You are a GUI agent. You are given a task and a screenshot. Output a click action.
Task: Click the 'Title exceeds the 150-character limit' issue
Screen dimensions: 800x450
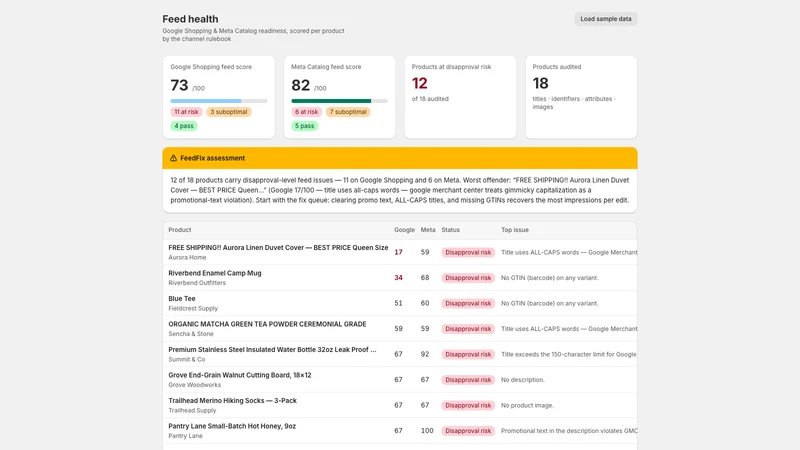(x=568, y=355)
